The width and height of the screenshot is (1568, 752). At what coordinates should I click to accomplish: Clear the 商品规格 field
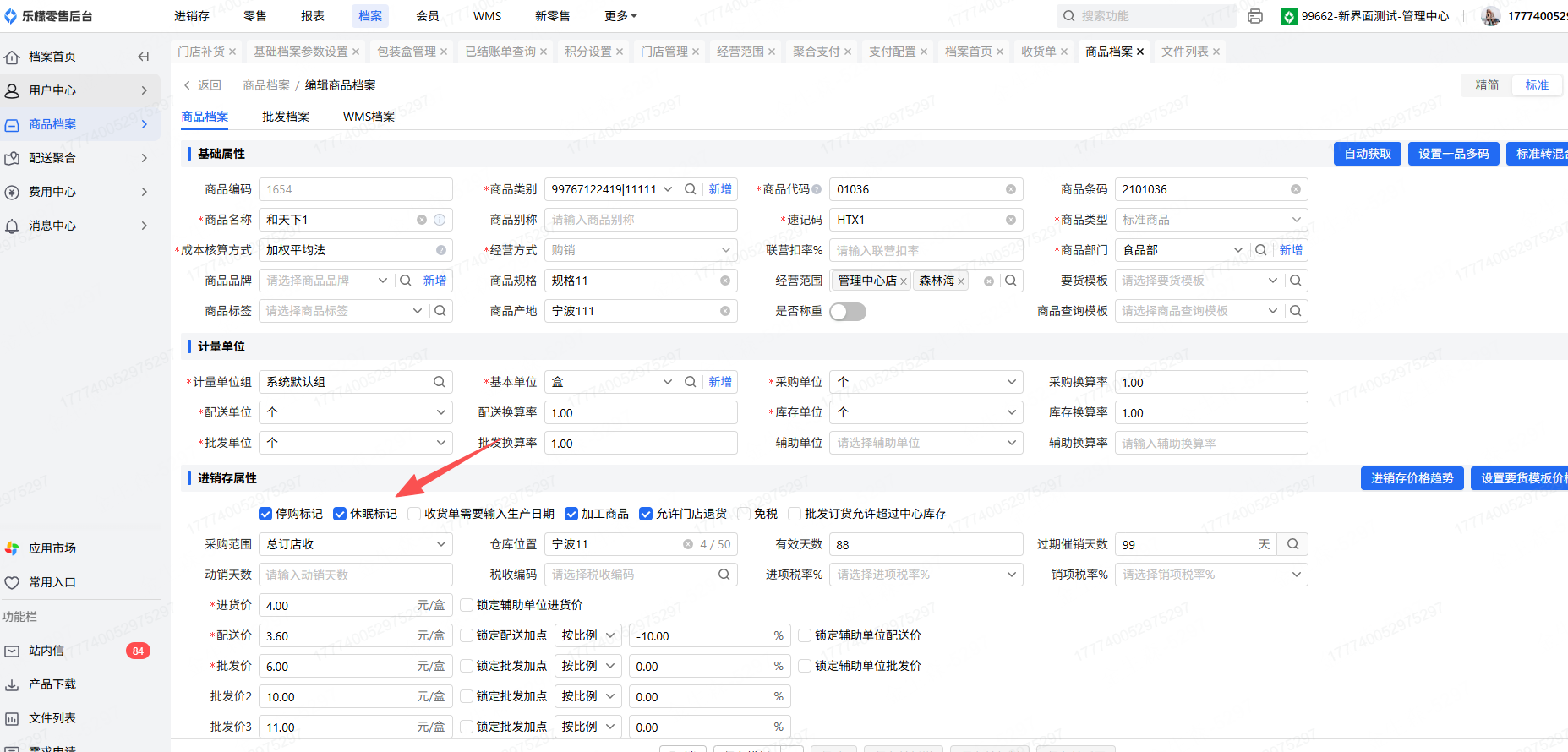click(725, 281)
